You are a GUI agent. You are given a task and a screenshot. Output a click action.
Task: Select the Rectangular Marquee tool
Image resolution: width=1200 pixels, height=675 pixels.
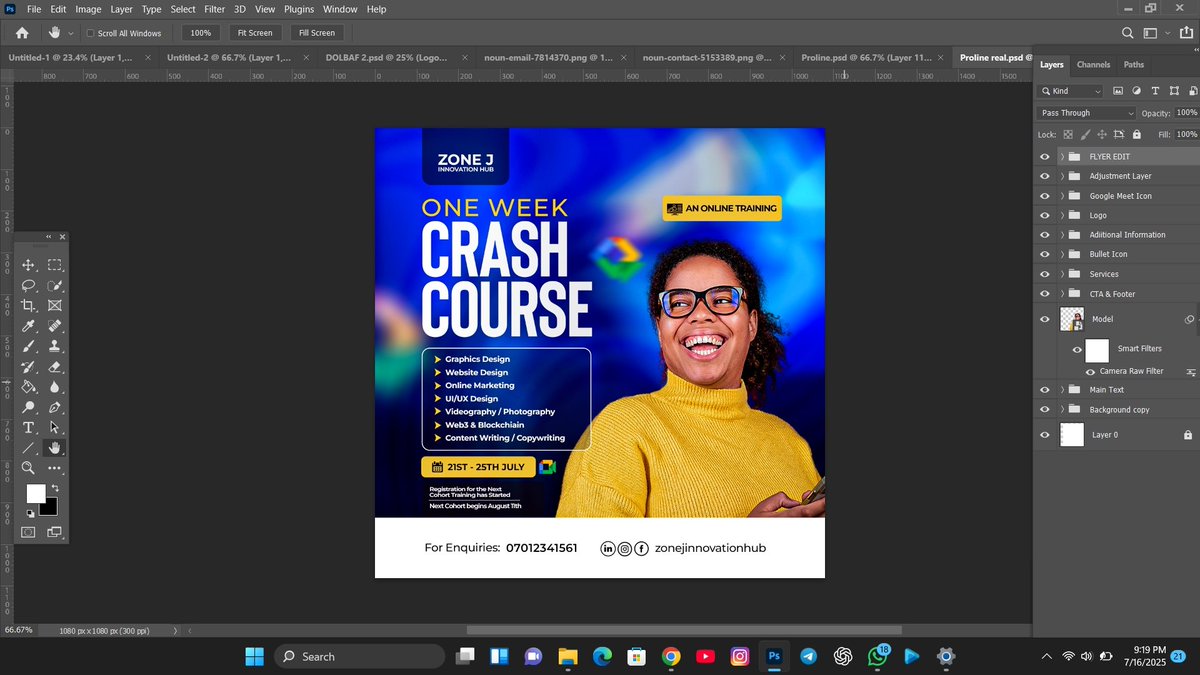click(x=55, y=265)
